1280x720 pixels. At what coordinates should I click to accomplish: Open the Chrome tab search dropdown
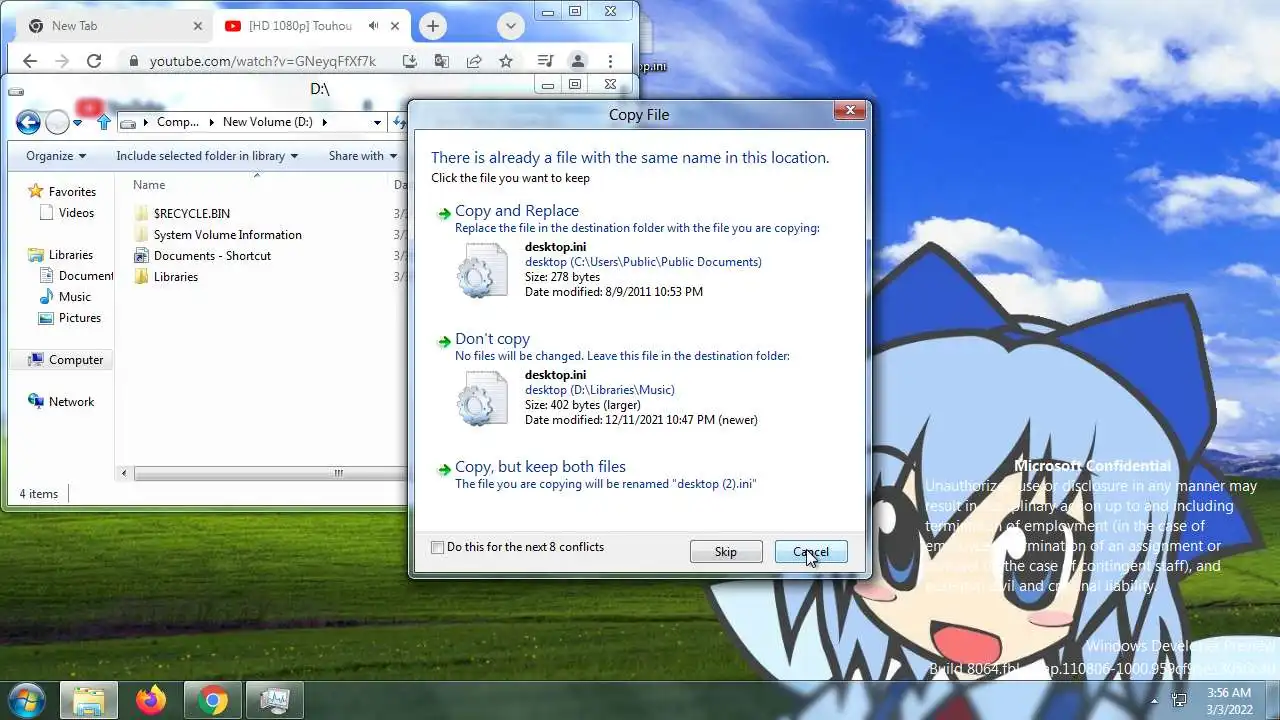tap(510, 26)
